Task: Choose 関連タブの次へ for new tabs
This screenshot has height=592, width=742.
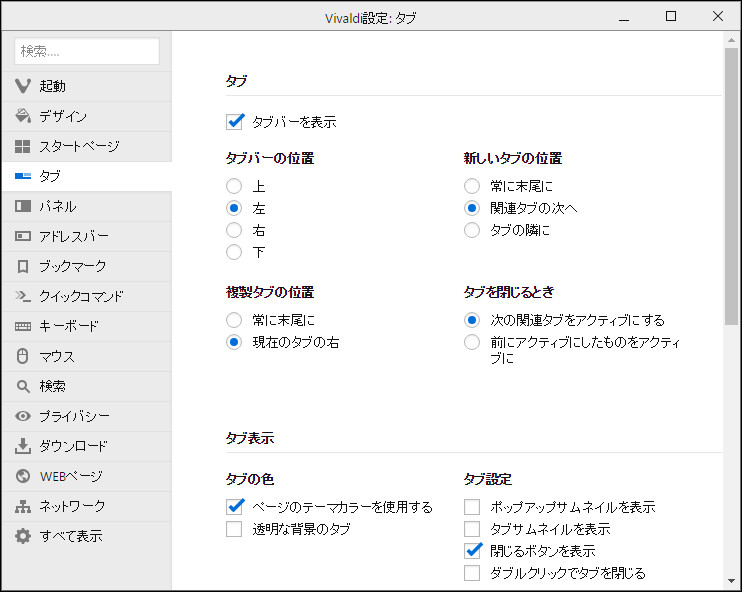Action: click(x=472, y=208)
